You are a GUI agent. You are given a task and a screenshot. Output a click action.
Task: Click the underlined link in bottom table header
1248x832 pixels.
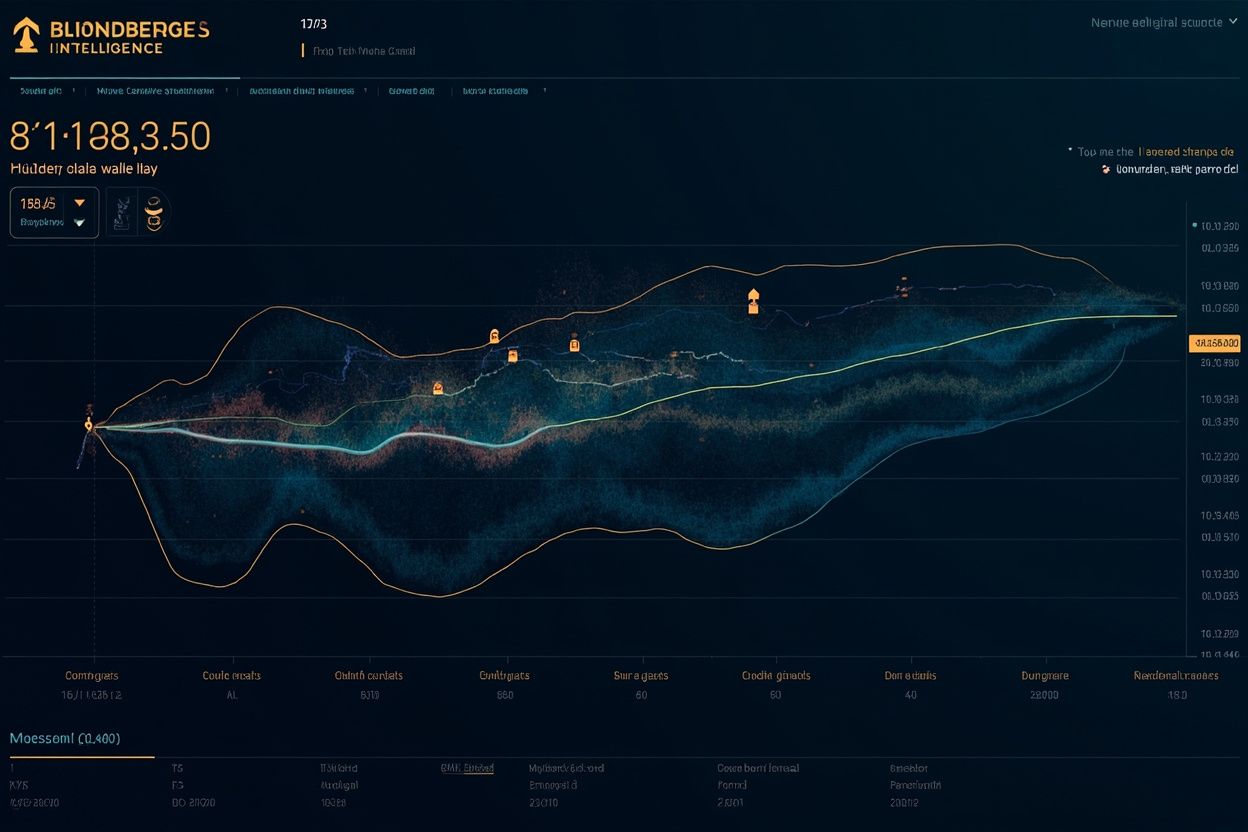coord(467,768)
